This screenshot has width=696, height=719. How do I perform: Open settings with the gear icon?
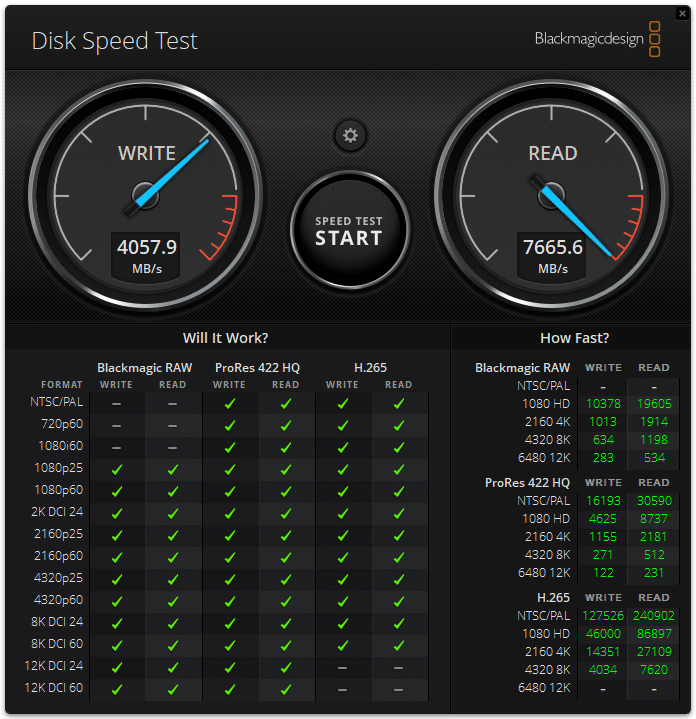(x=350, y=135)
